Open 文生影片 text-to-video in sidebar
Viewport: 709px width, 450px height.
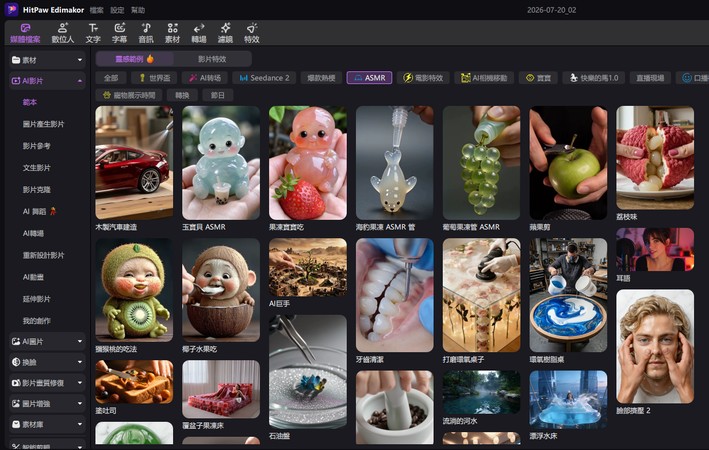coord(37,168)
